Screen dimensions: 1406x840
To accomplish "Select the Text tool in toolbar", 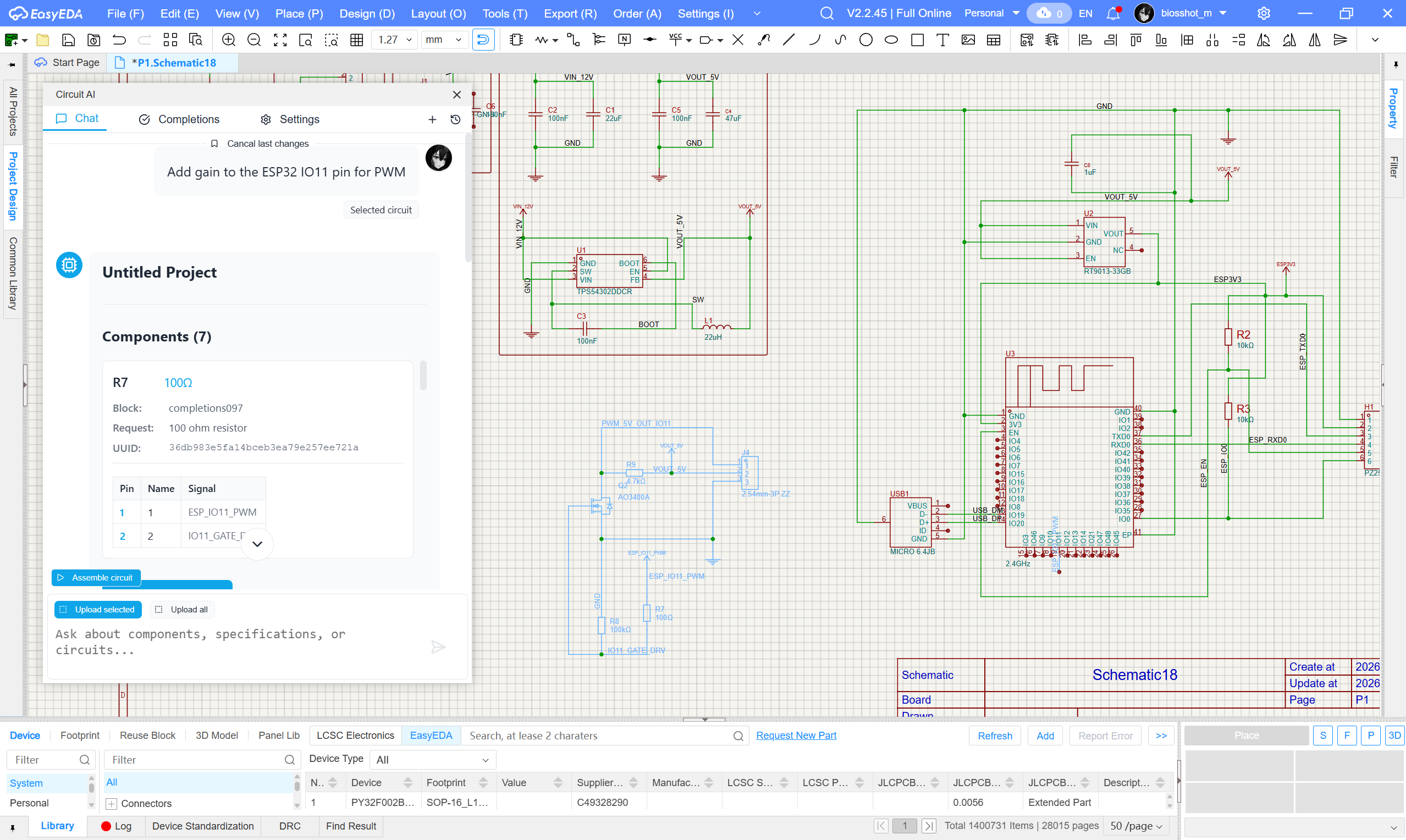I will pos(942,40).
